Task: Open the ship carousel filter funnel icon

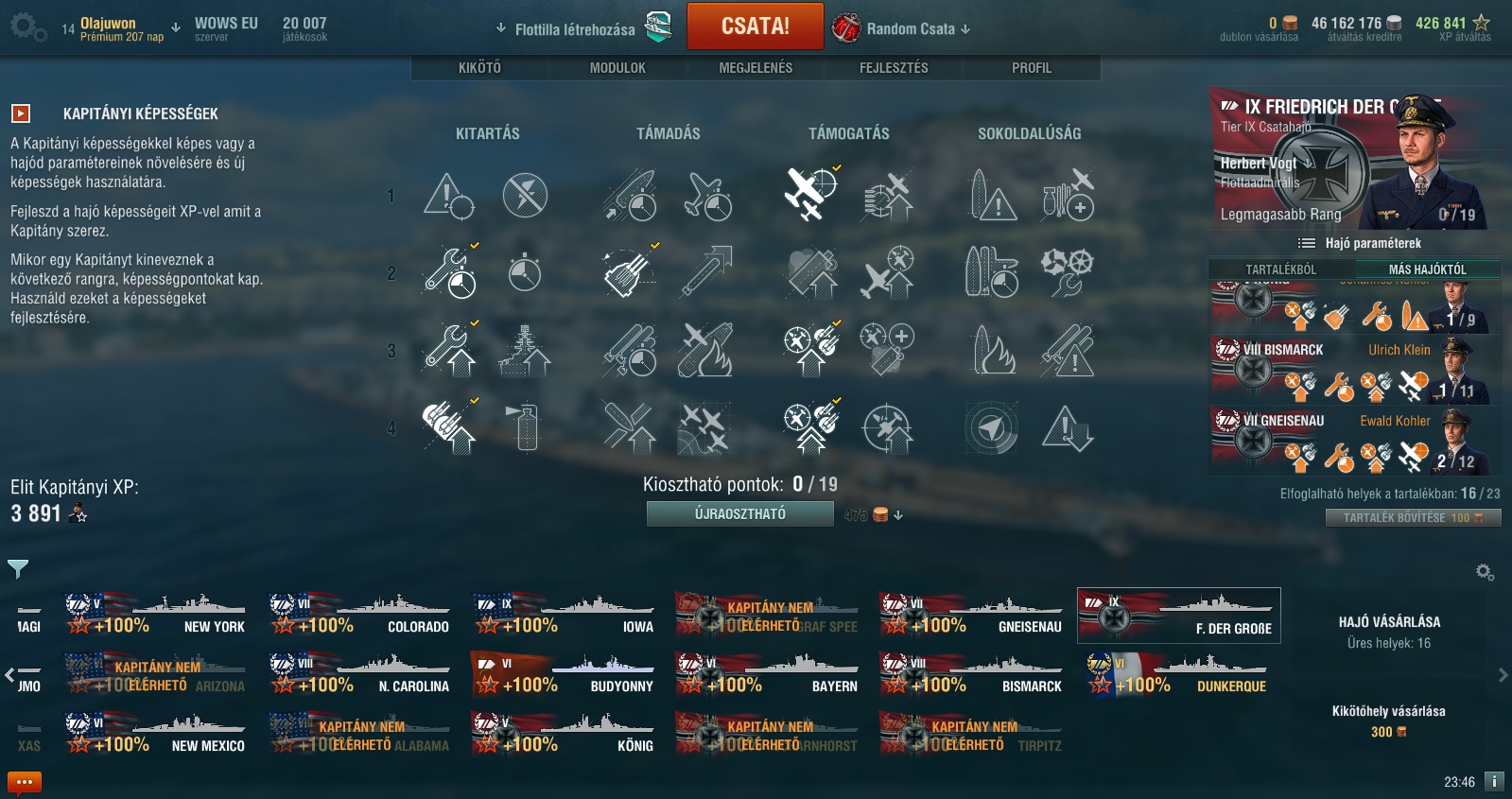Action: (18, 568)
